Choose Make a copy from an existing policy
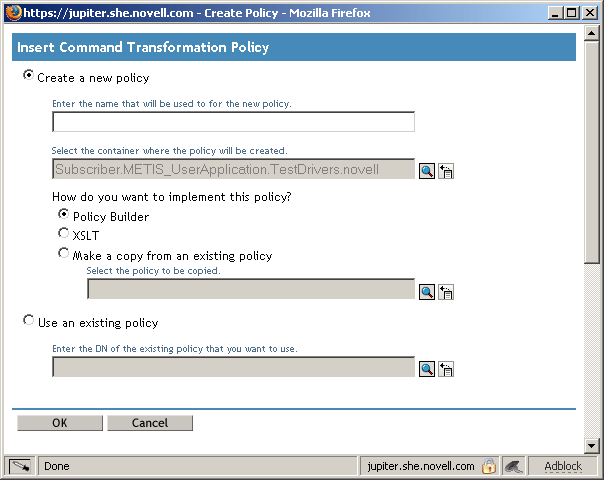Screen dimensions: 604x480 pos(64,254)
